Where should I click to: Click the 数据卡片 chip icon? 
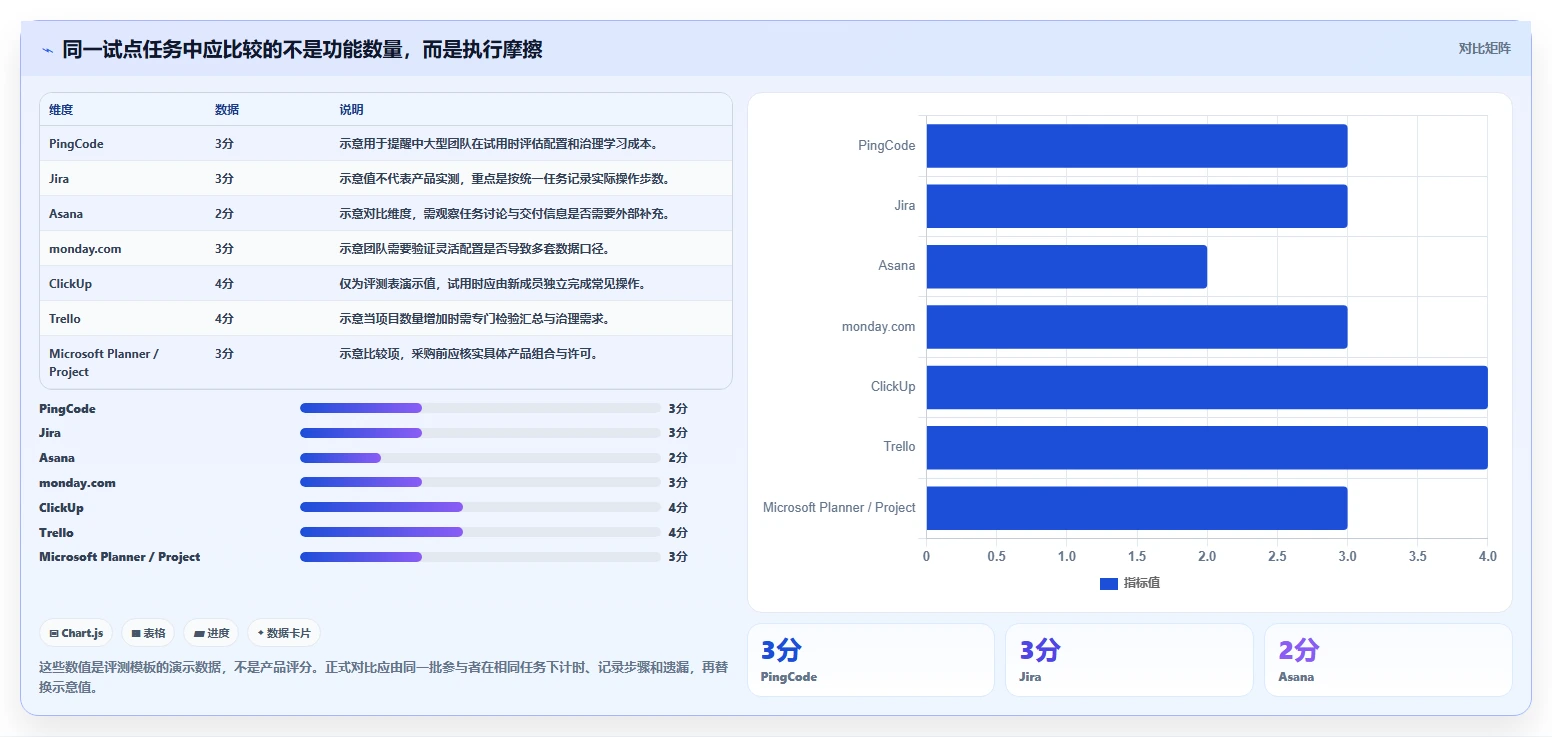tap(260, 633)
